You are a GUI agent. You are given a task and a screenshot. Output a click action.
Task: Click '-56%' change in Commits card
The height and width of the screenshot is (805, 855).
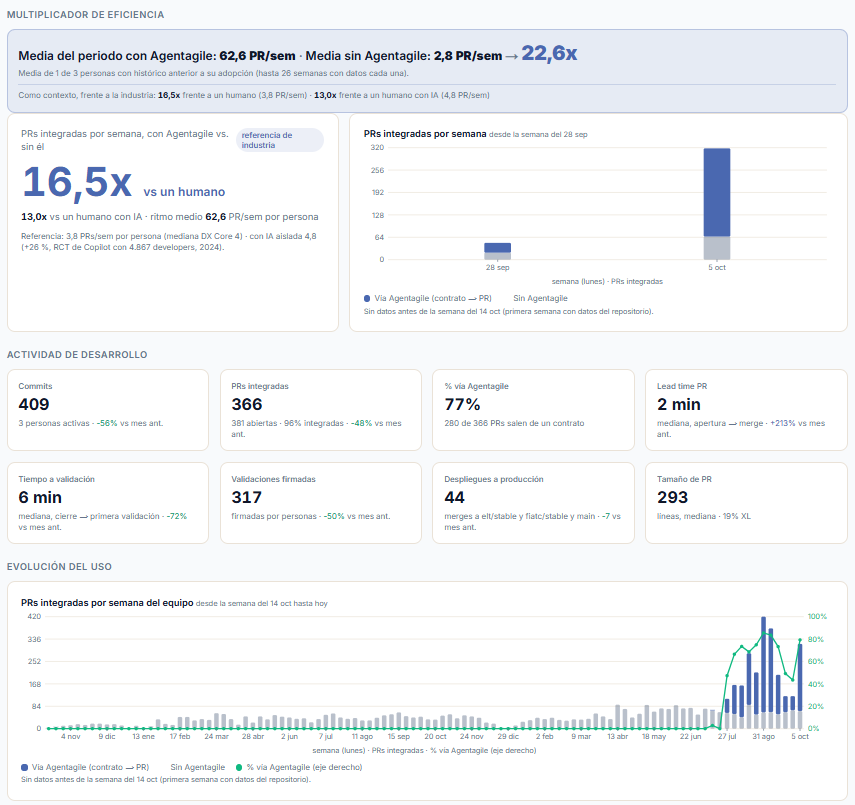coord(107,423)
